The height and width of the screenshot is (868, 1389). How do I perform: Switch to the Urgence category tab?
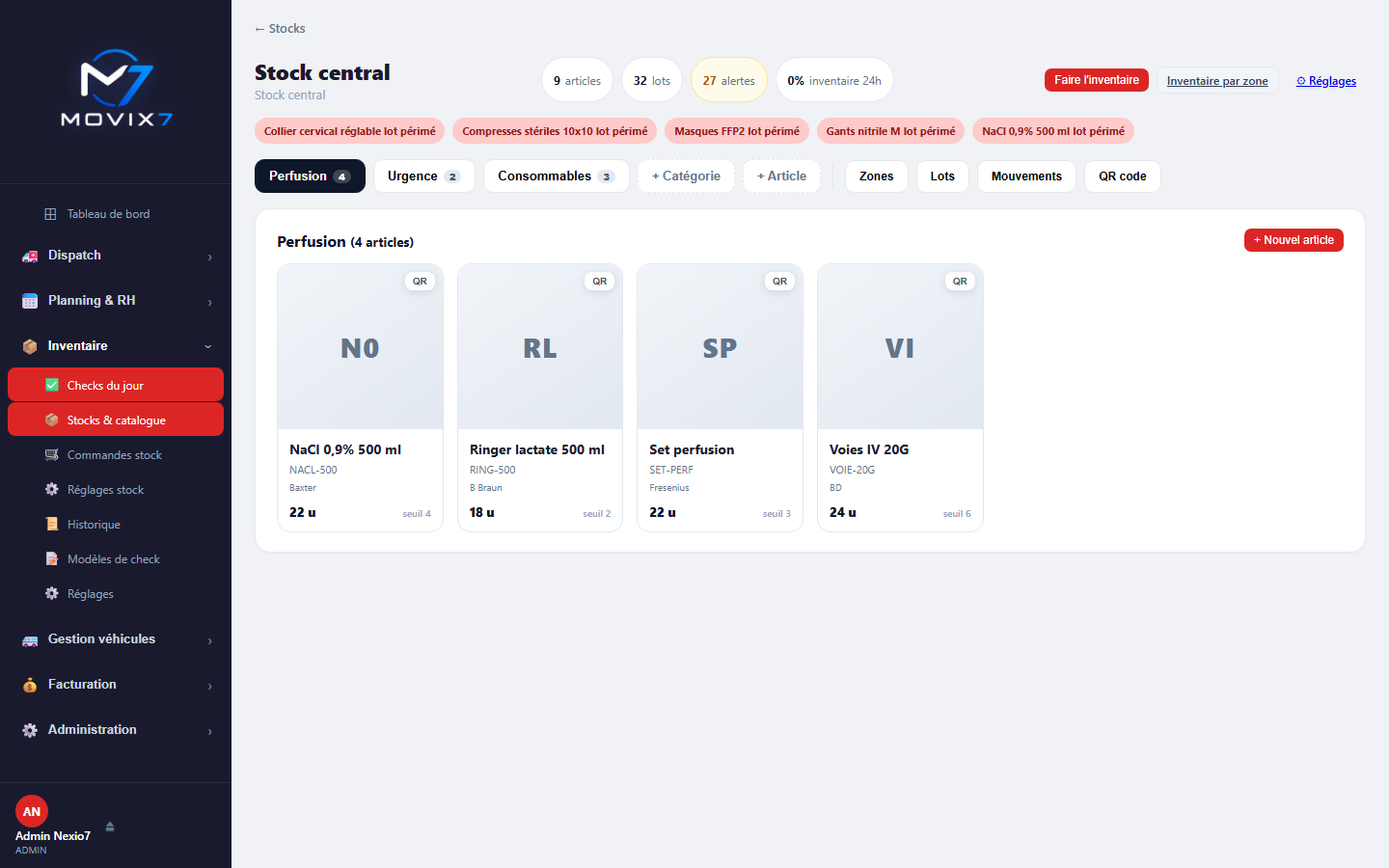424,176
